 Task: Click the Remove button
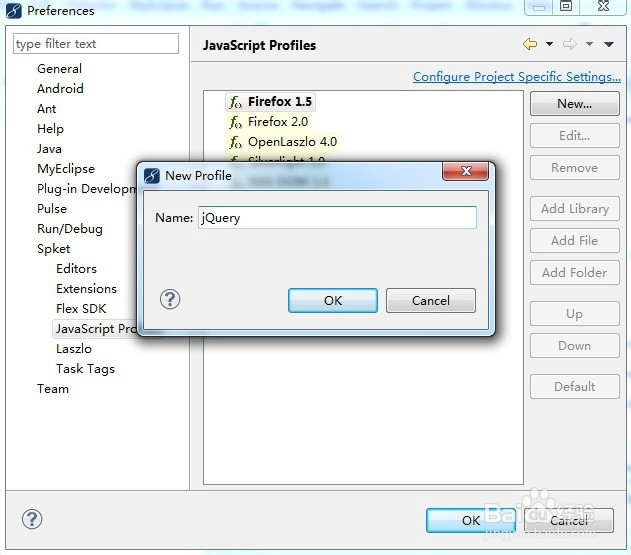click(575, 167)
